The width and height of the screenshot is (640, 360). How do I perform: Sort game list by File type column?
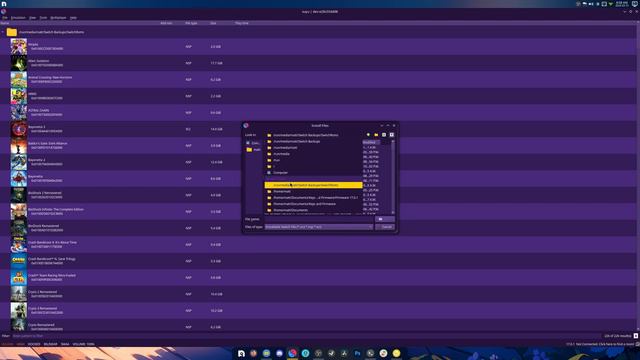tap(191, 23)
